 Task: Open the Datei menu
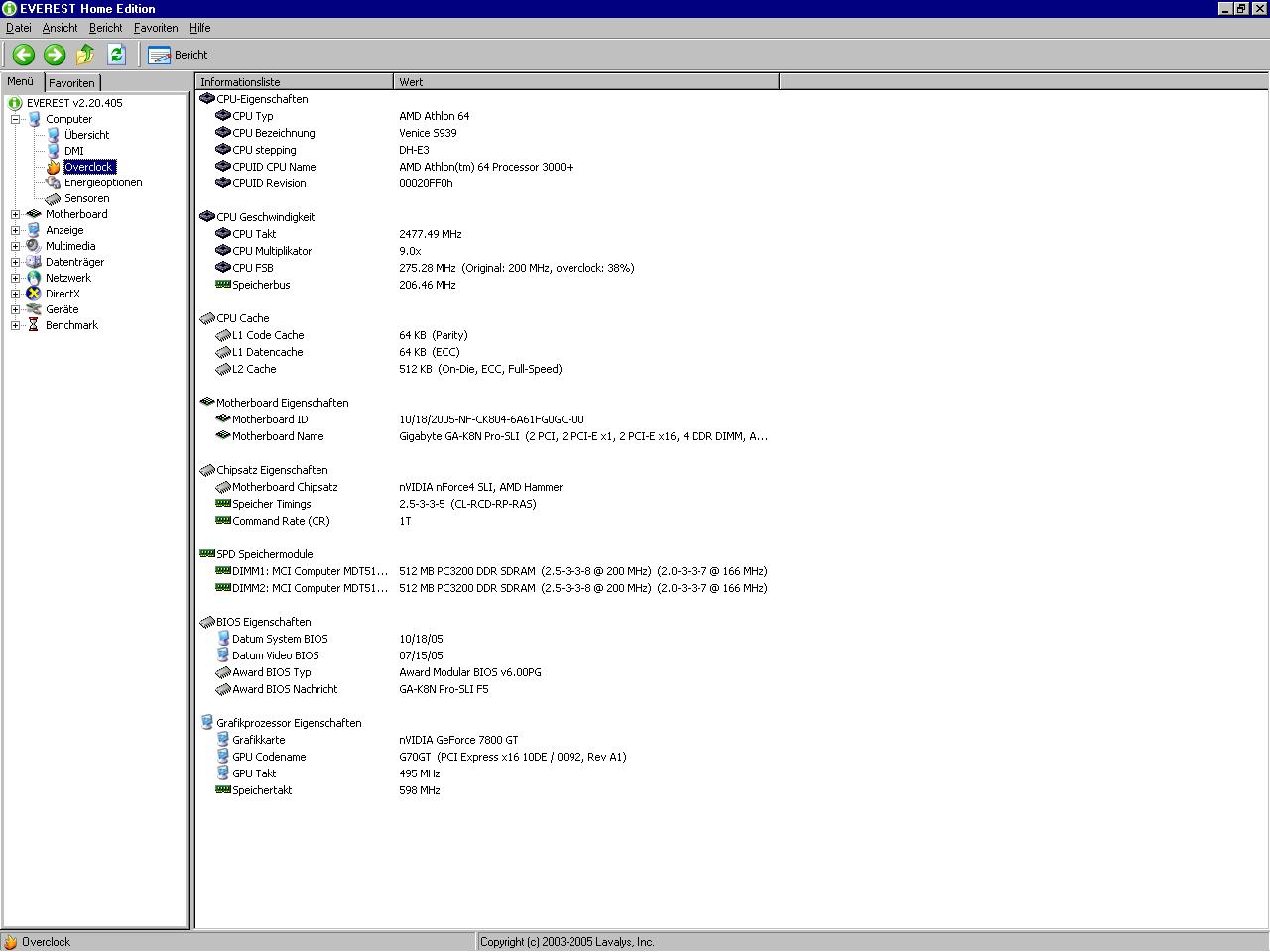point(19,28)
